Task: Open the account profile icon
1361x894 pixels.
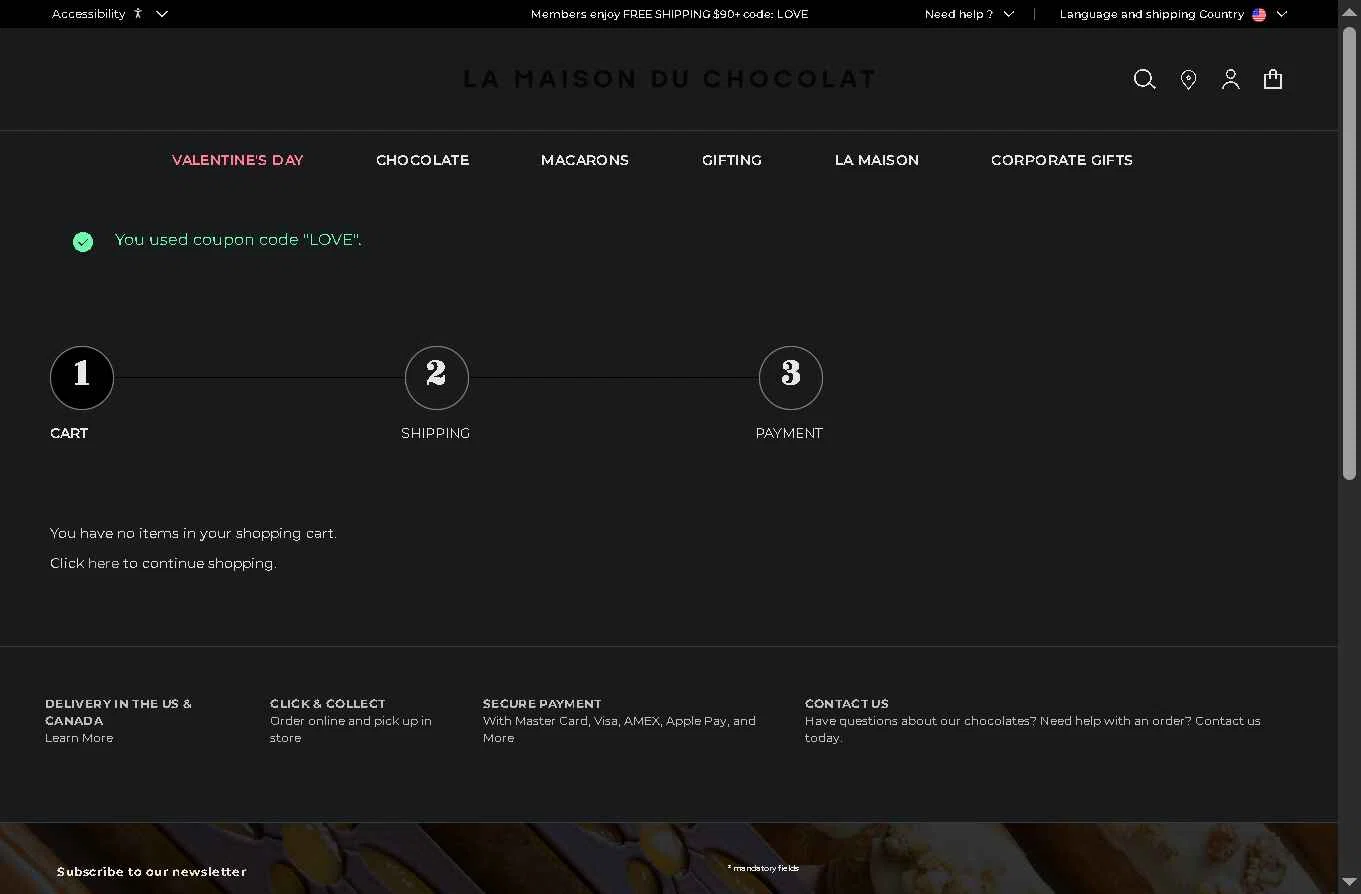Action: pyautogui.click(x=1231, y=80)
